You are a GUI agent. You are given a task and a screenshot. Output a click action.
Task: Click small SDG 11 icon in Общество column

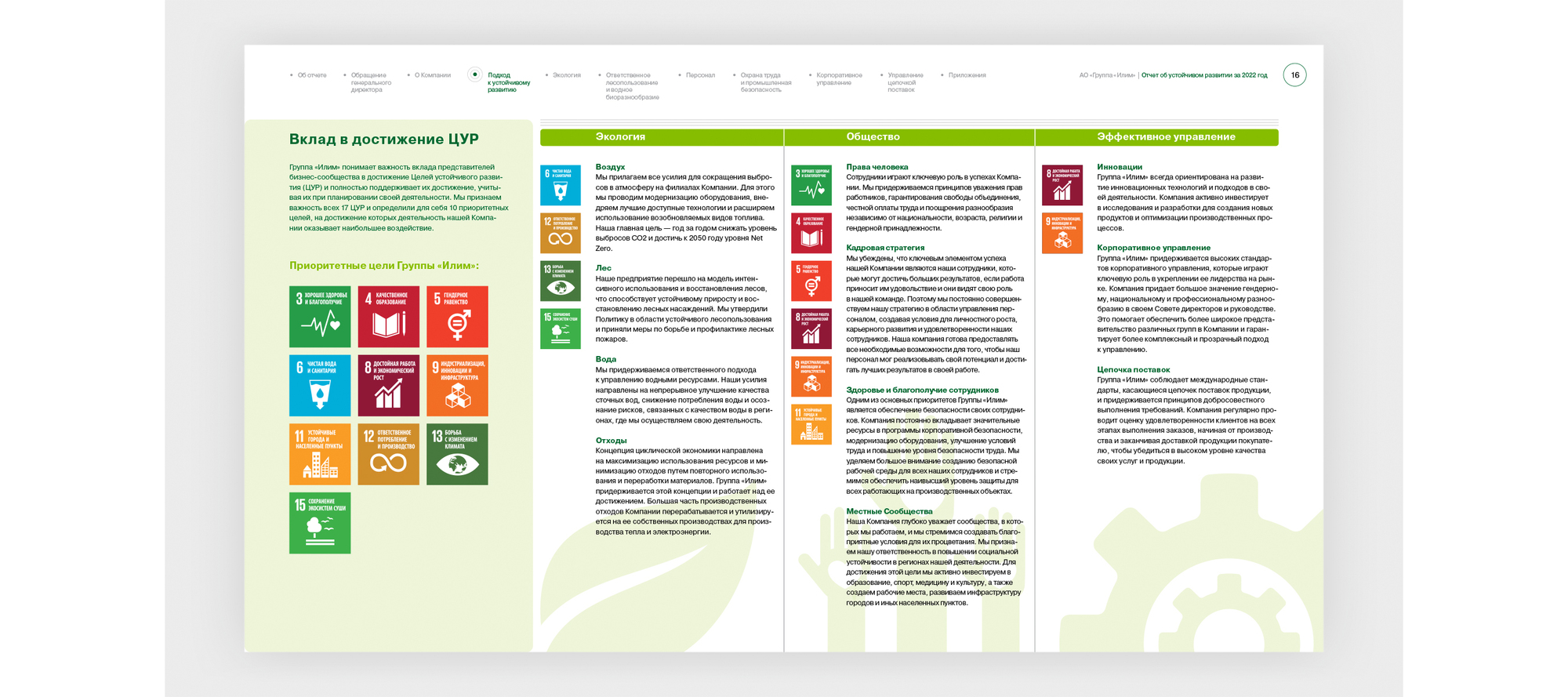click(811, 424)
